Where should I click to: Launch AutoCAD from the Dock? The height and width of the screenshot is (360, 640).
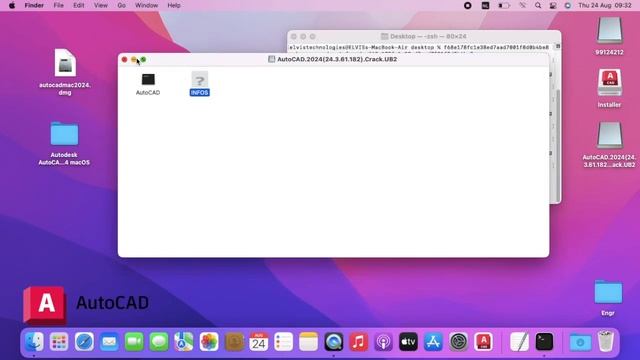tap(483, 342)
